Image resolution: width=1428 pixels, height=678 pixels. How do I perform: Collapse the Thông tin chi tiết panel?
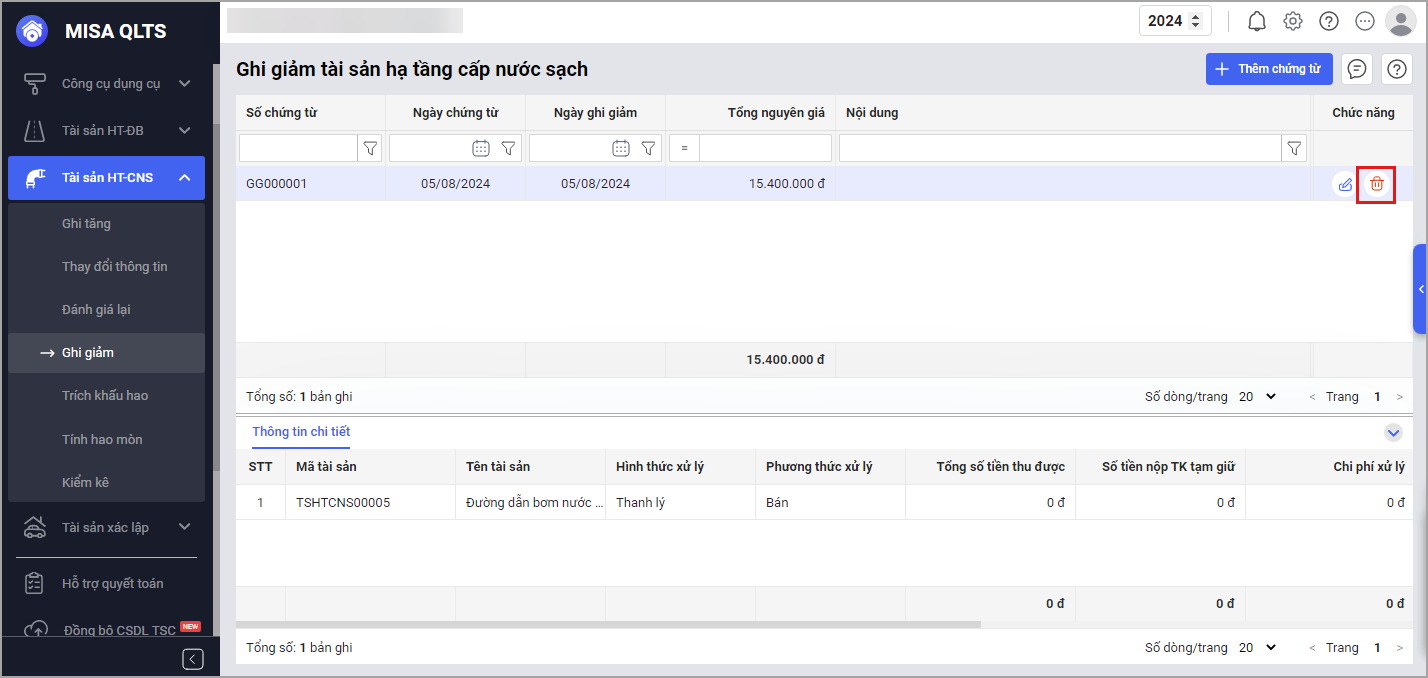[x=1393, y=433]
